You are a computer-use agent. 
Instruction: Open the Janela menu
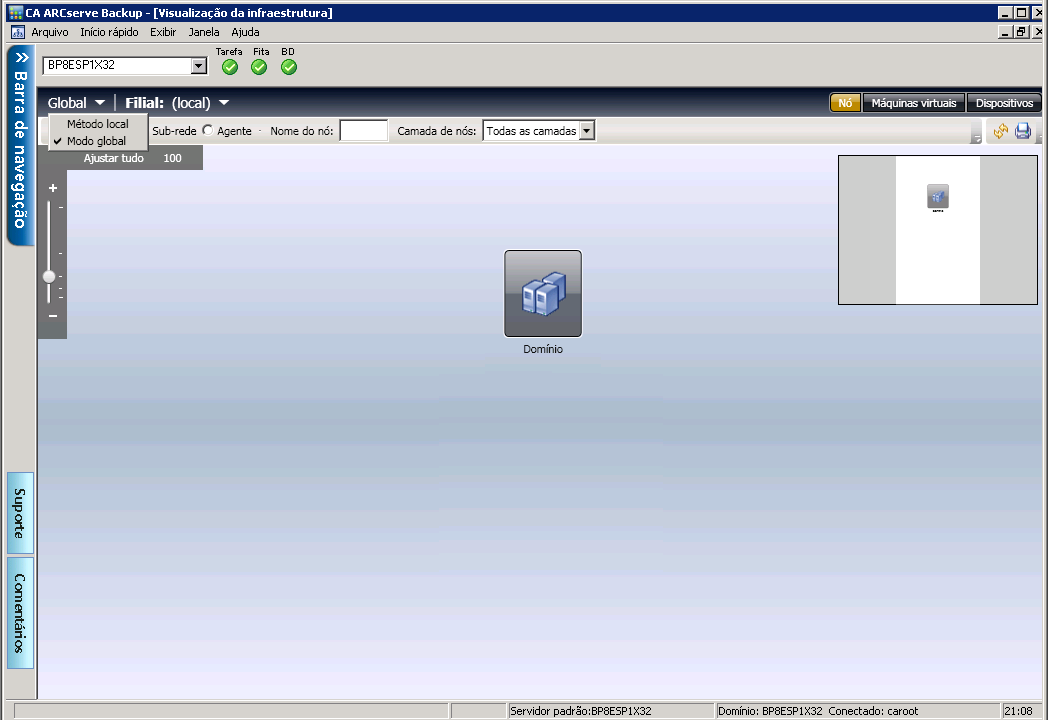click(204, 32)
